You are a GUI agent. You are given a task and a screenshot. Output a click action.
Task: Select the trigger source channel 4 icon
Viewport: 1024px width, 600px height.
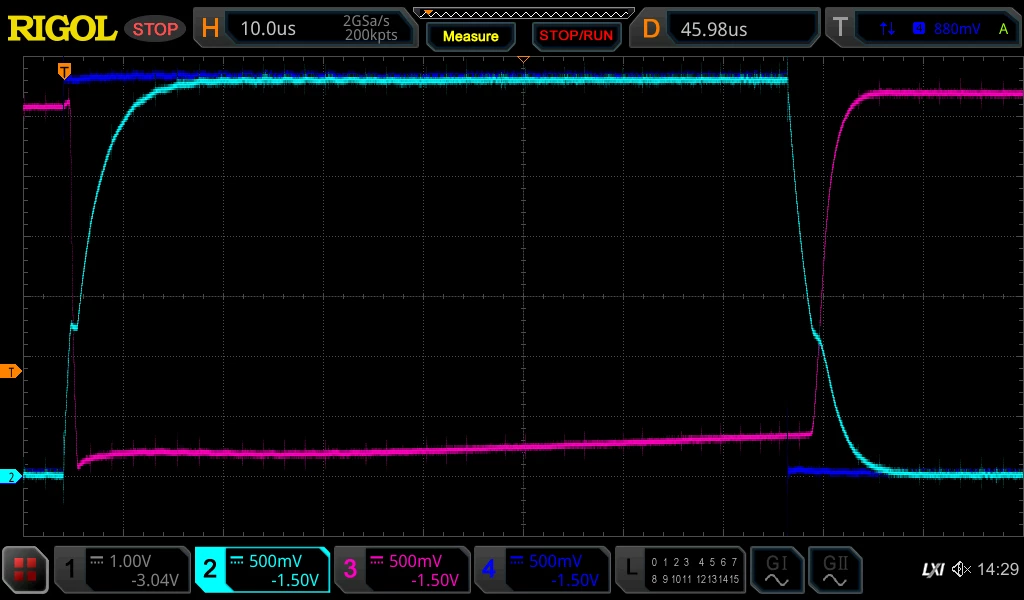tap(919, 28)
